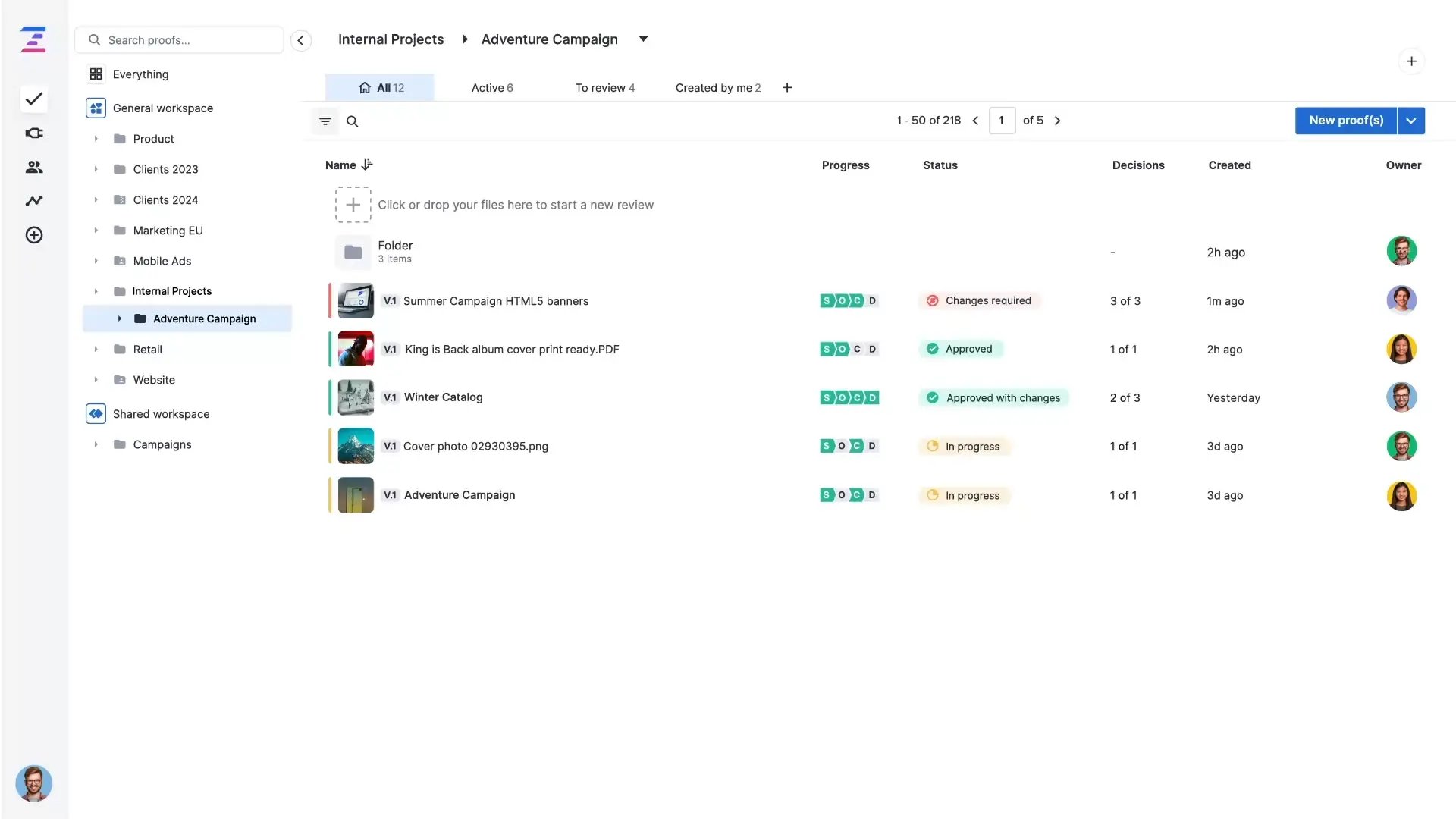Open the New proof(s) dropdown arrow
1456x819 pixels.
coord(1411,121)
